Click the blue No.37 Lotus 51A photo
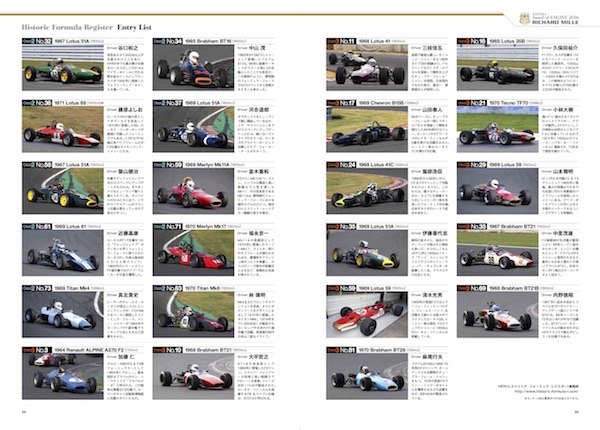Viewport: 600px width, 430px height. [193, 129]
